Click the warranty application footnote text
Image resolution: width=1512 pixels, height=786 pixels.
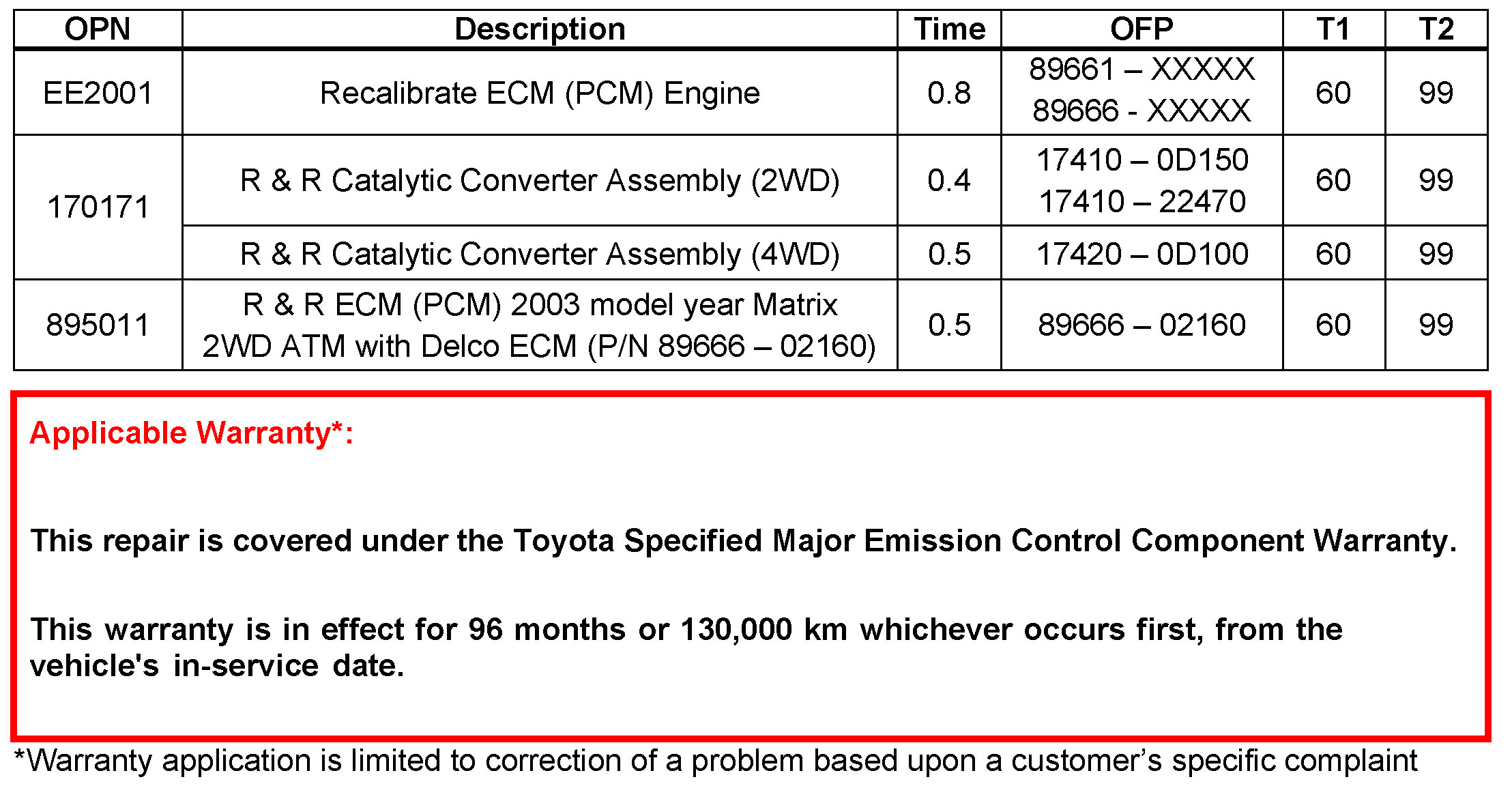pos(715,760)
